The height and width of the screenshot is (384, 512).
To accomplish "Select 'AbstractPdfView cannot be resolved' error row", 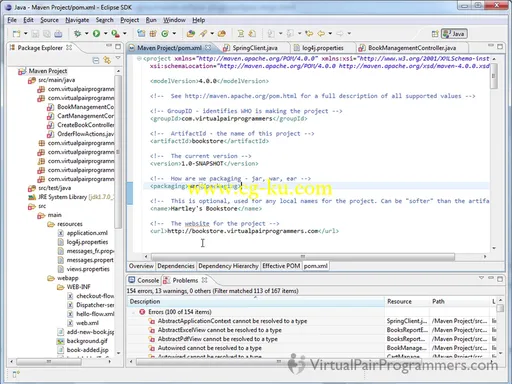I will pos(217,339).
